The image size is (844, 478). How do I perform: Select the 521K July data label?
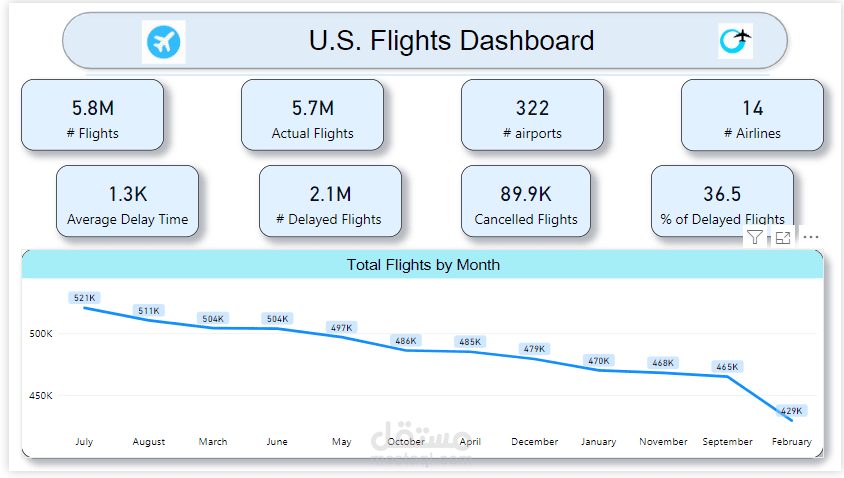click(x=85, y=298)
